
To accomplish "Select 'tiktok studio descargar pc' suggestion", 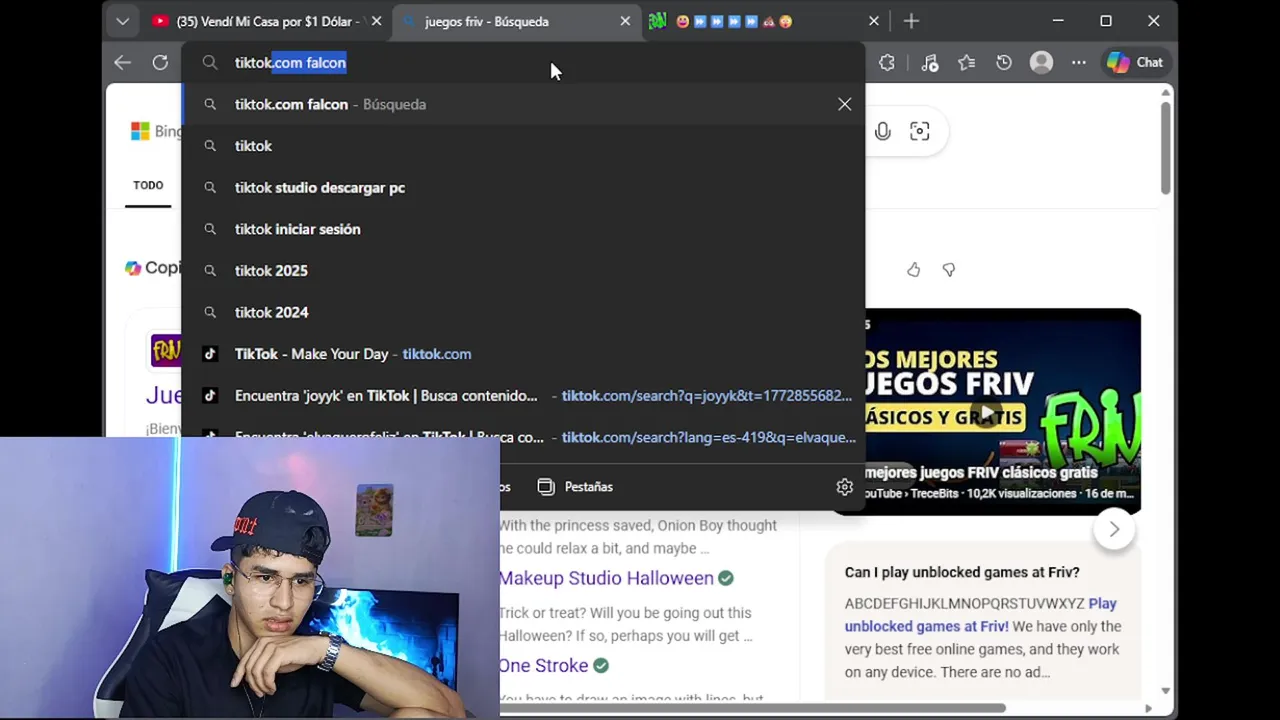I will (x=523, y=188).
